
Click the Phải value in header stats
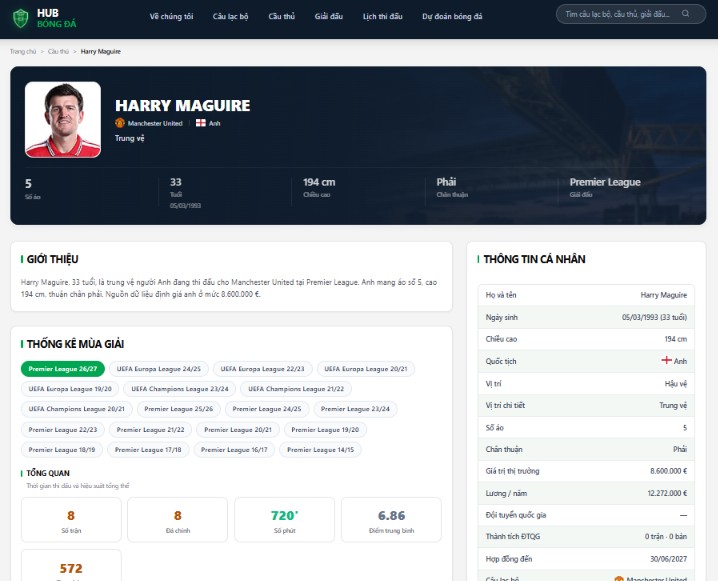(446, 182)
